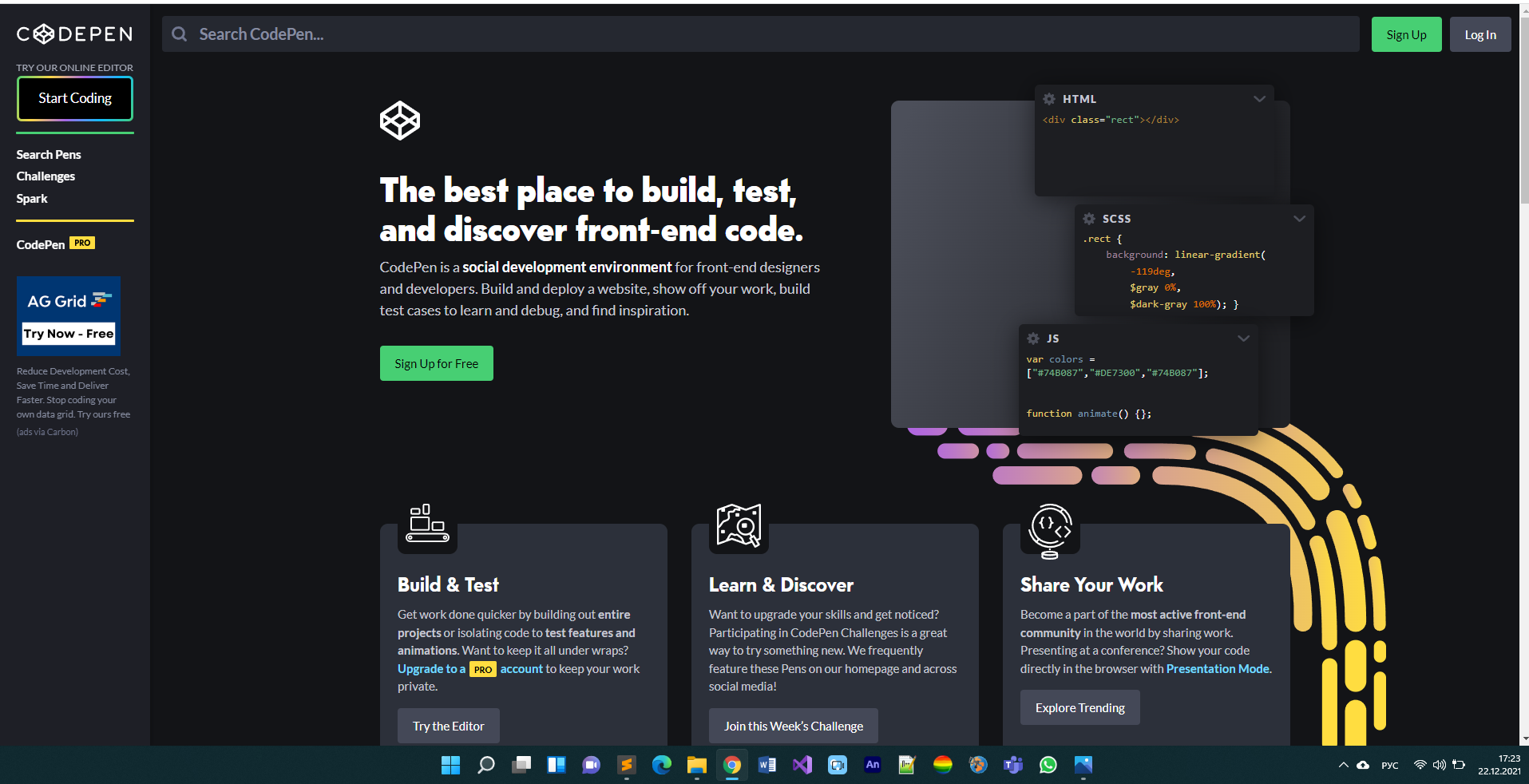Open Challenges in sidebar
Viewport: 1529px width, 784px height.
coord(46,176)
